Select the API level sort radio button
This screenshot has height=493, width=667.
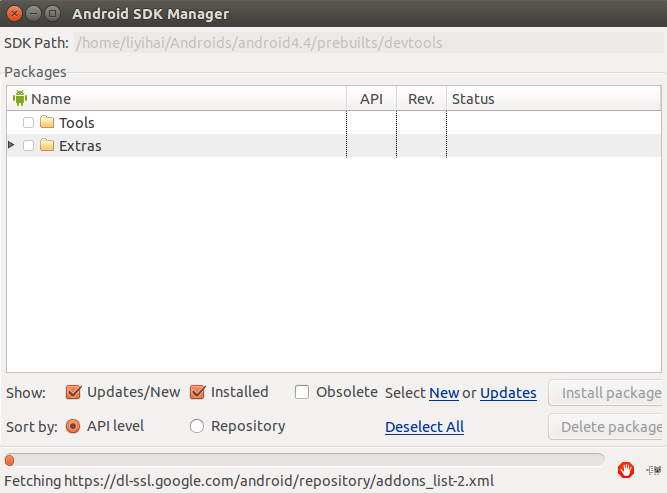73,426
